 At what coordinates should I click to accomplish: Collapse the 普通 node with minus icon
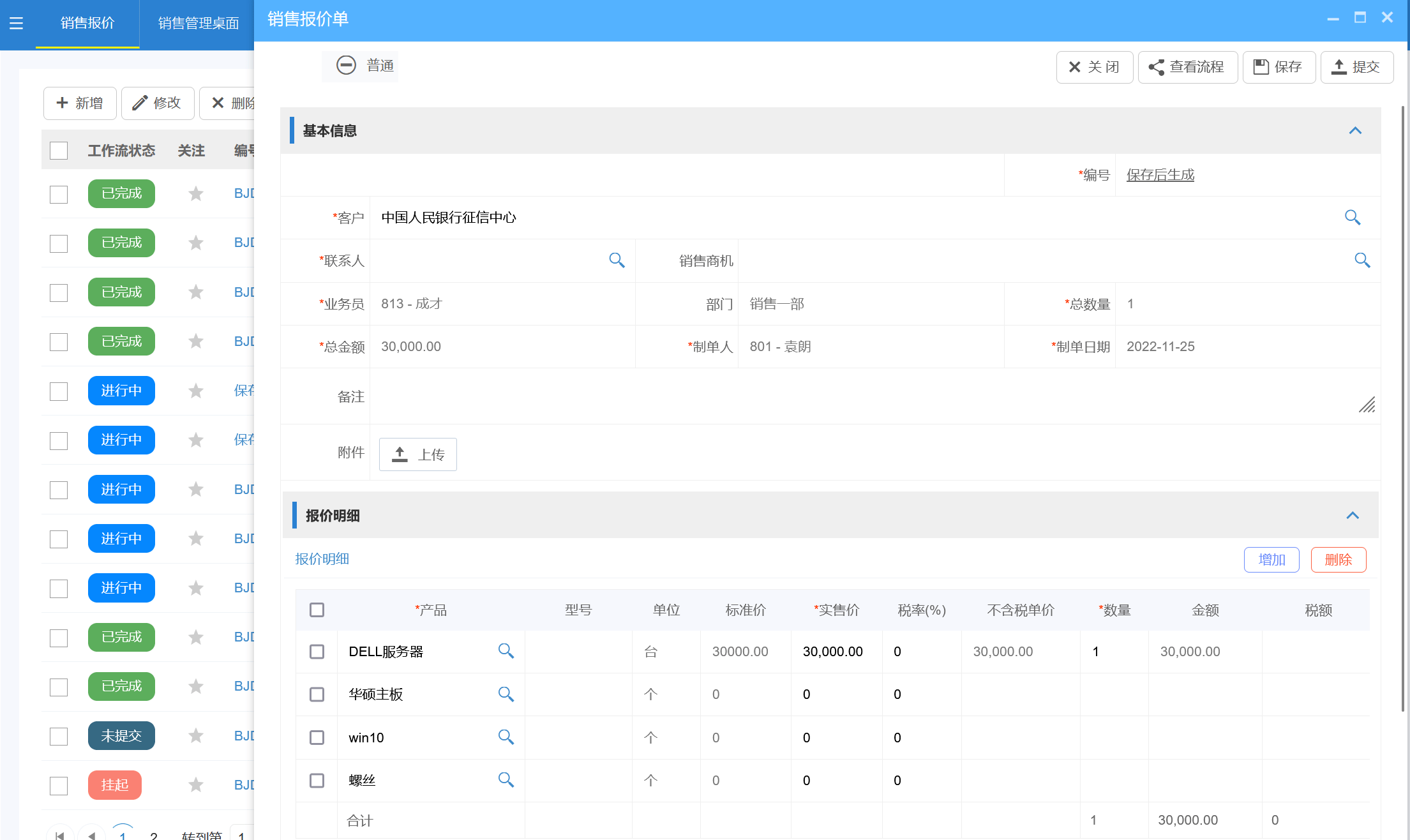point(347,65)
